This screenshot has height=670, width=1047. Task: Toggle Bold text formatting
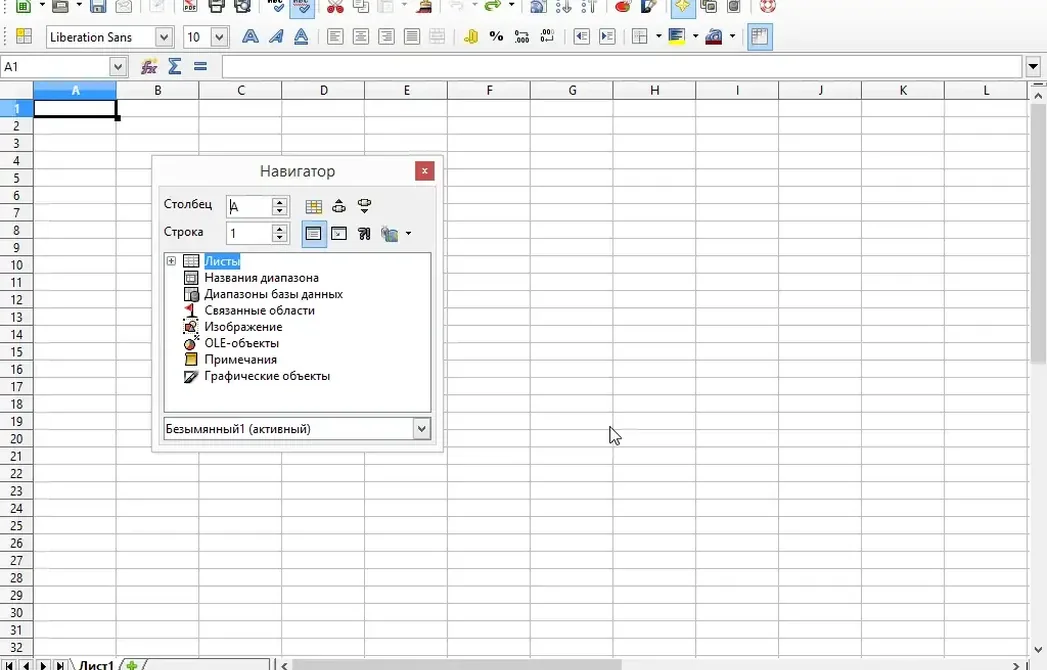(x=250, y=36)
